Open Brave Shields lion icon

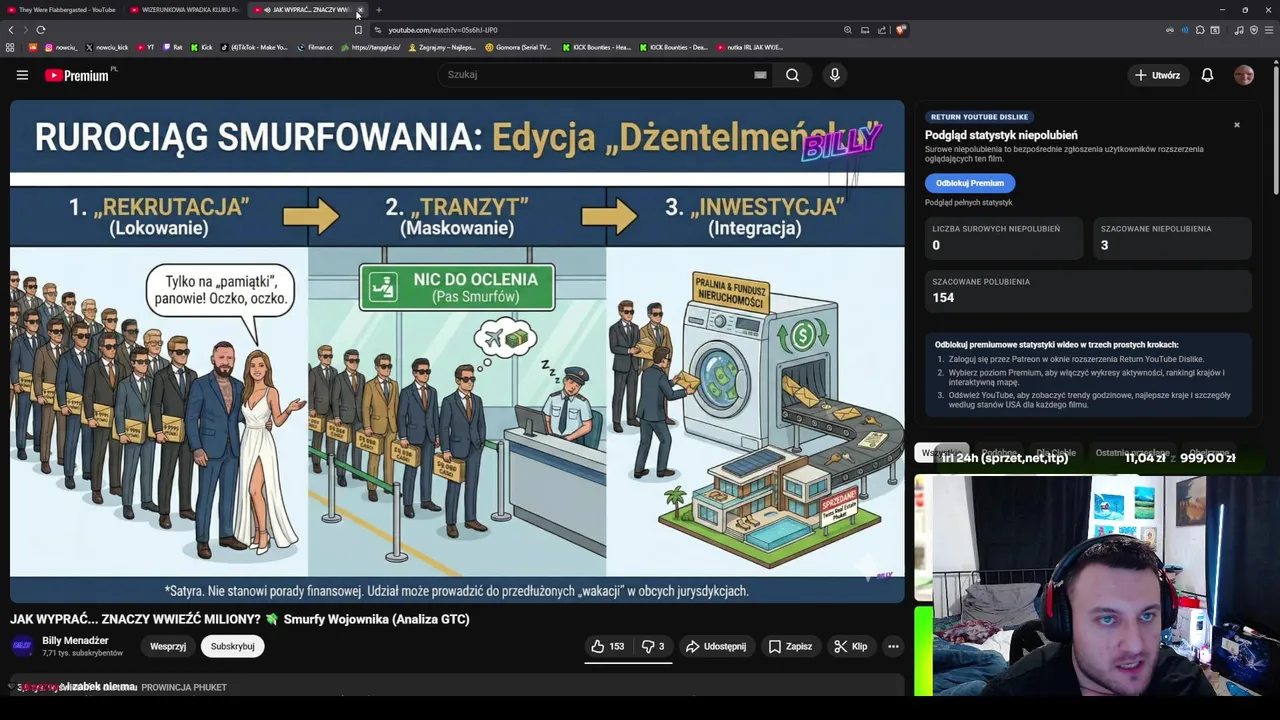coord(900,30)
